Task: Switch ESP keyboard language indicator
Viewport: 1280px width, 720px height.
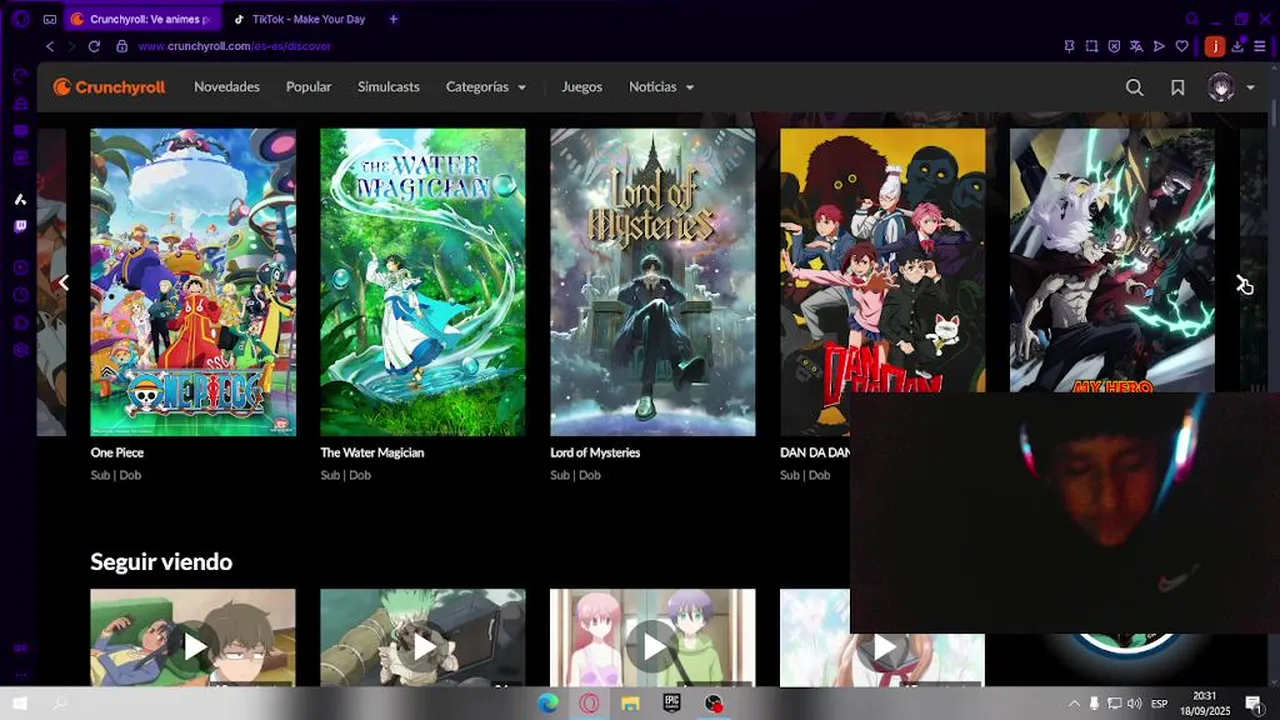Action: point(1159,704)
